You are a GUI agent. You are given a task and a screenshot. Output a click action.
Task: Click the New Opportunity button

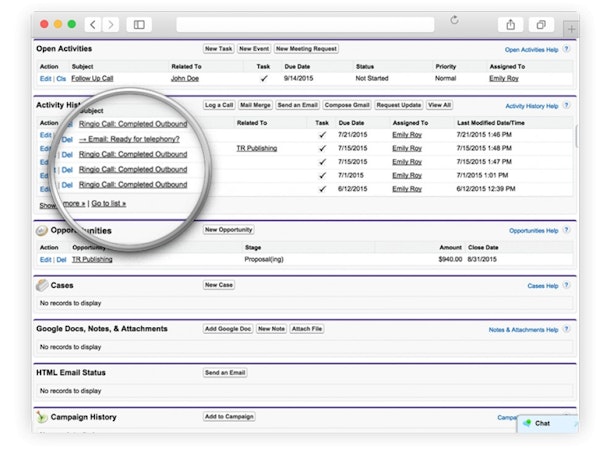[x=228, y=230]
